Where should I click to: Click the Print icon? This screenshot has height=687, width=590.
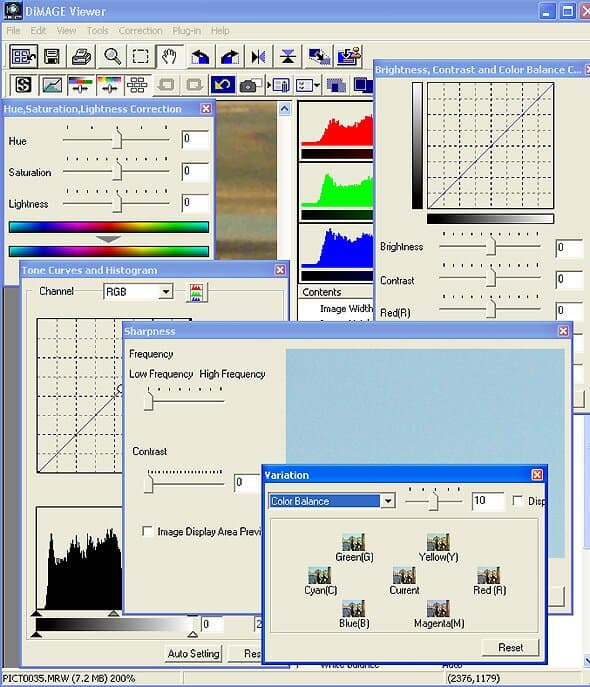pyautogui.click(x=82, y=57)
